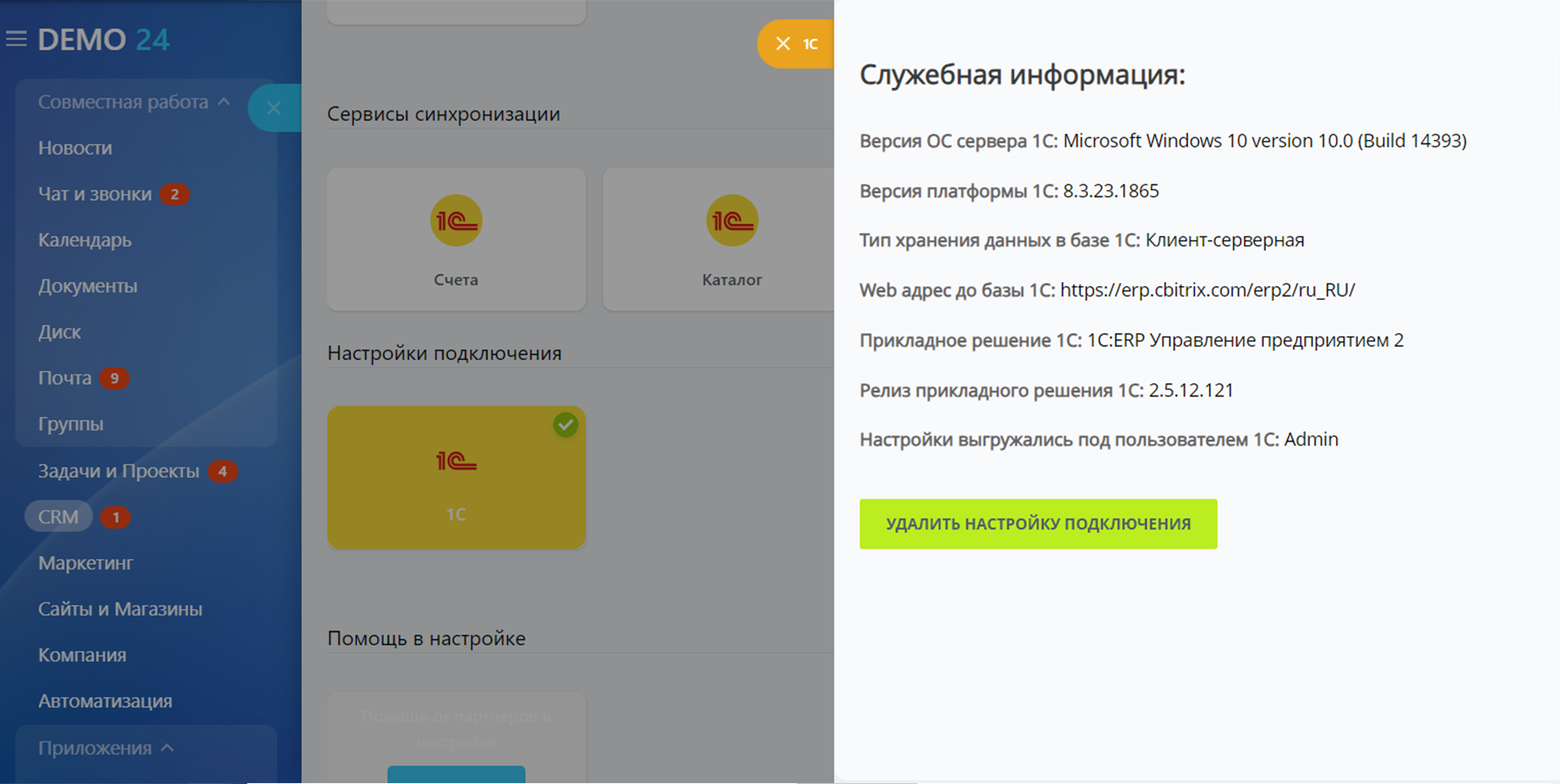Open the hamburger menu next to DEMO 24
This screenshot has height=784, width=1560.
coord(16,39)
